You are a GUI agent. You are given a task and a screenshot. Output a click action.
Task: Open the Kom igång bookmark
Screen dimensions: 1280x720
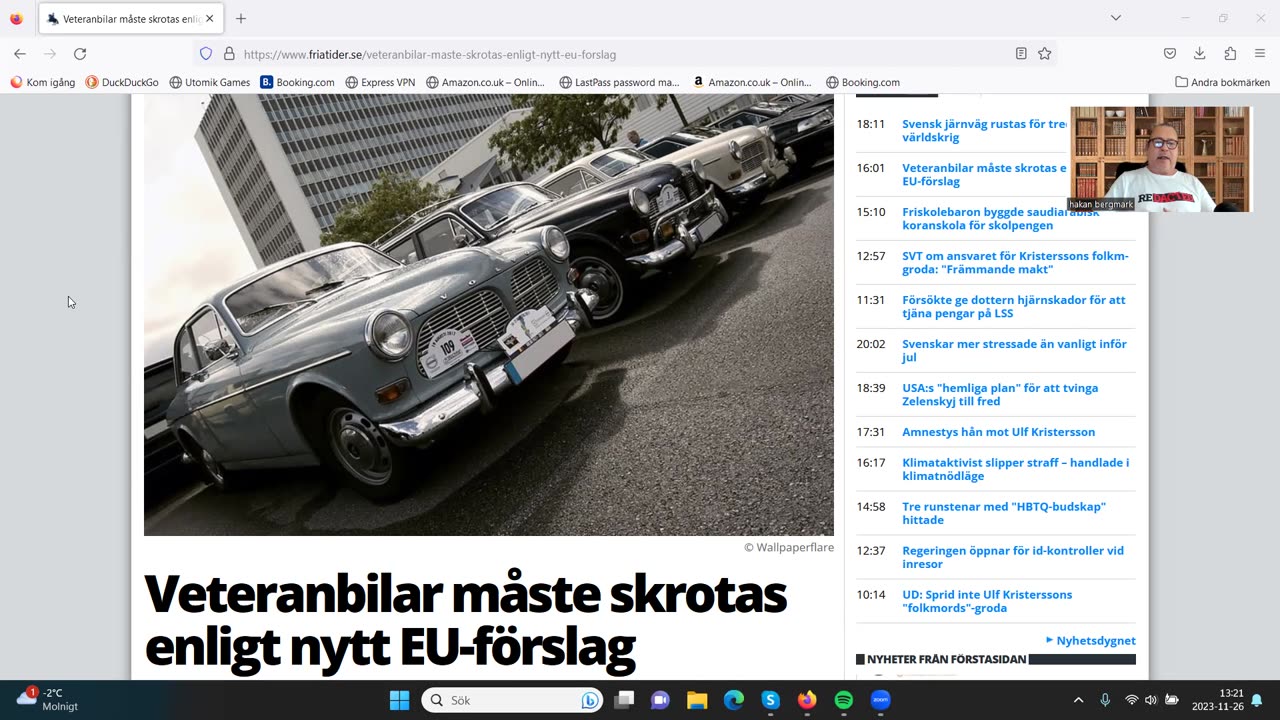(x=43, y=82)
